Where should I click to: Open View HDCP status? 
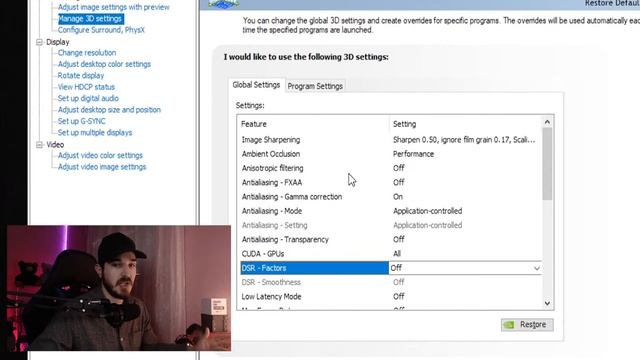tap(86, 87)
